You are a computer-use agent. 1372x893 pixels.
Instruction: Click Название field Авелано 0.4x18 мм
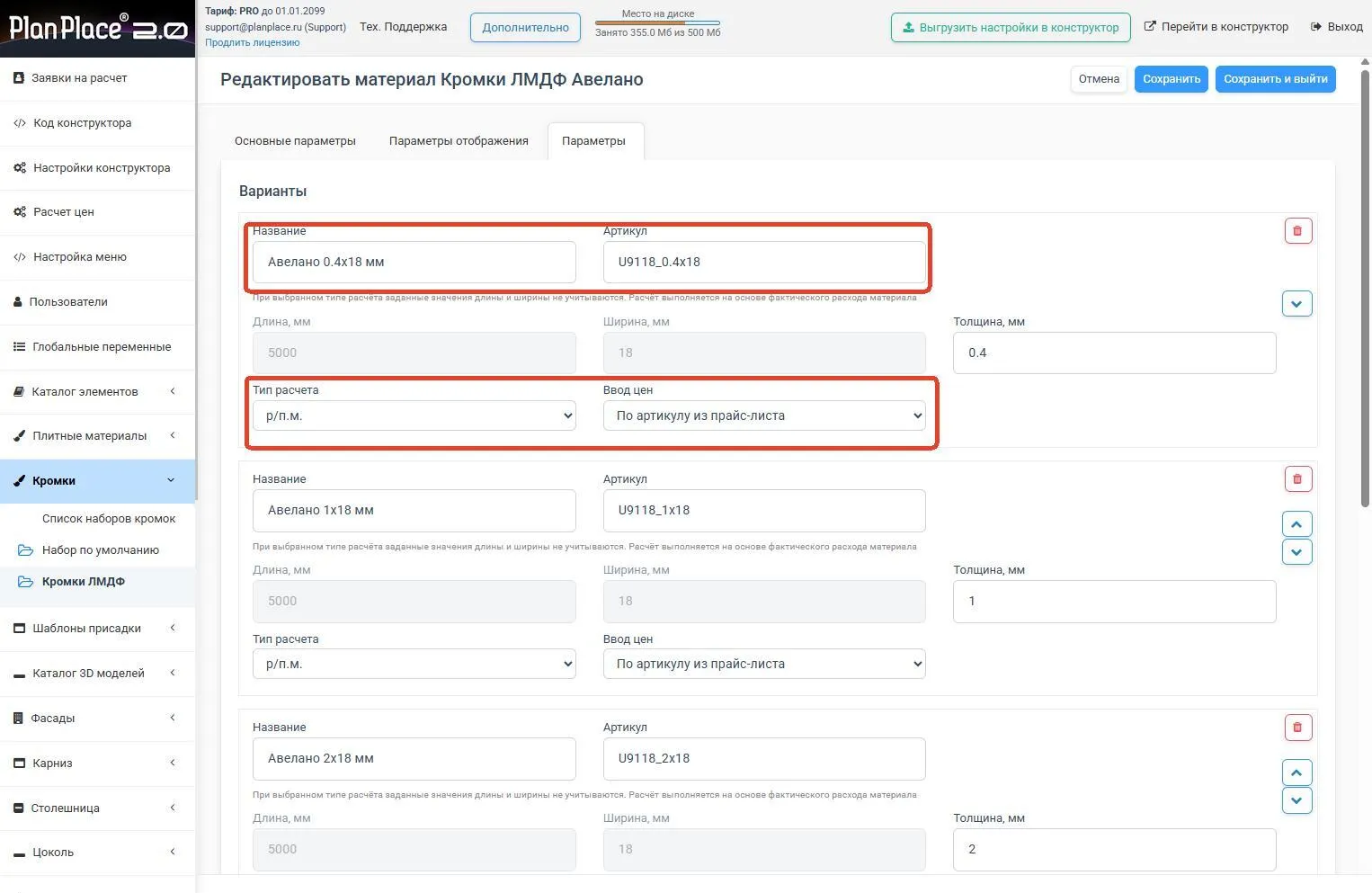coord(414,262)
